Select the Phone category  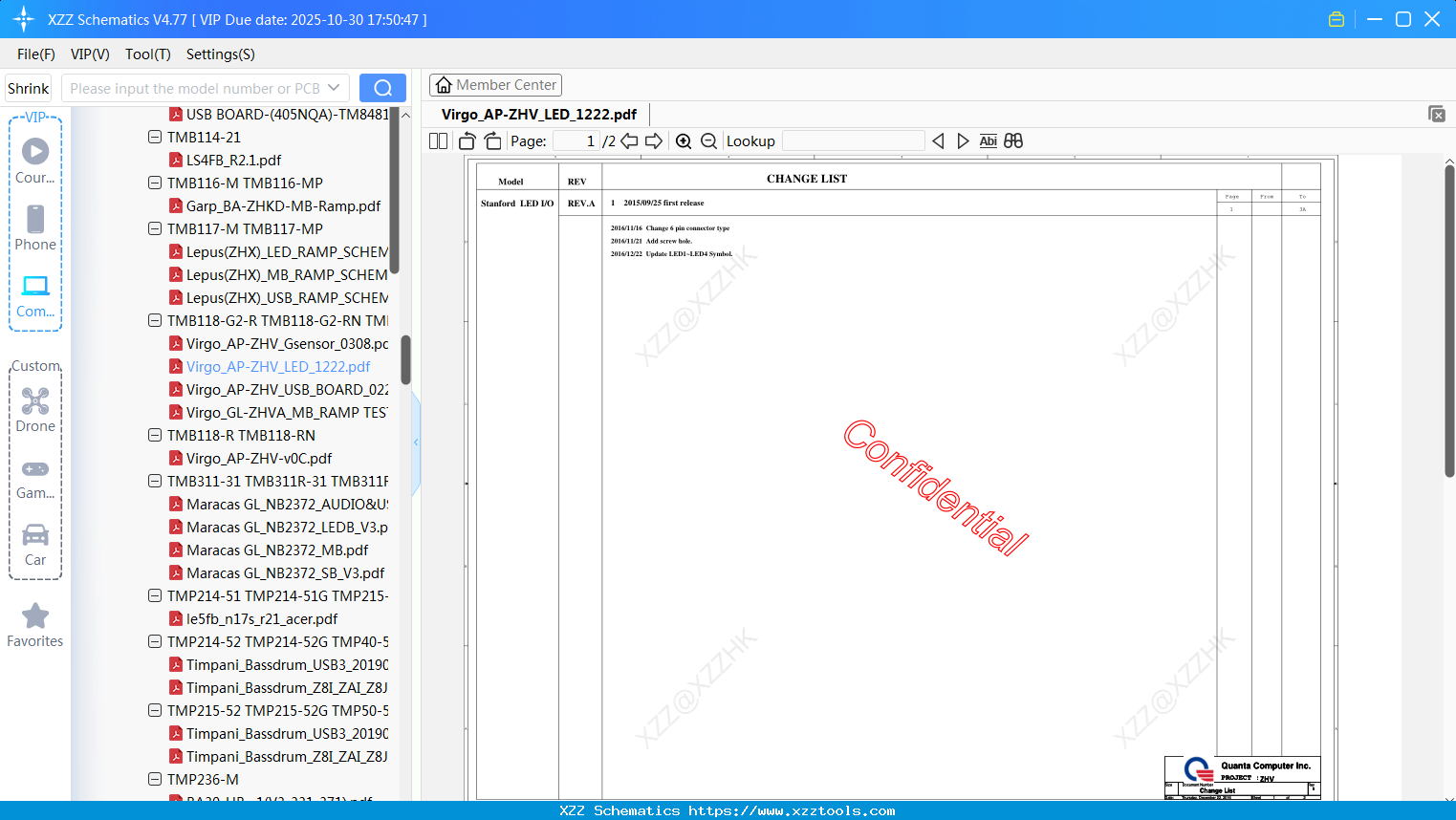[x=35, y=227]
